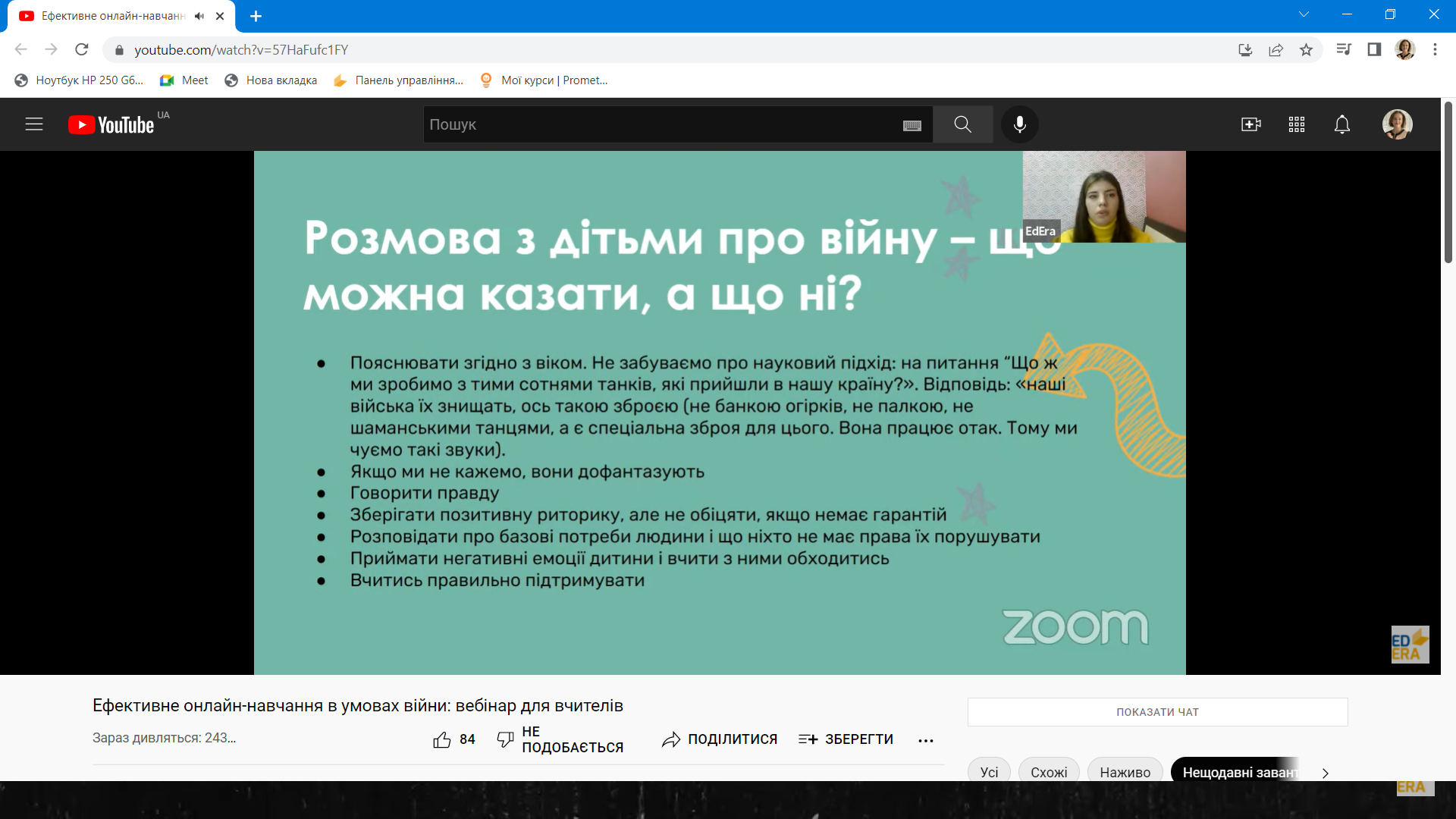Open the YouTube apps grid icon
Viewport: 1456px width, 819px height.
tap(1297, 124)
